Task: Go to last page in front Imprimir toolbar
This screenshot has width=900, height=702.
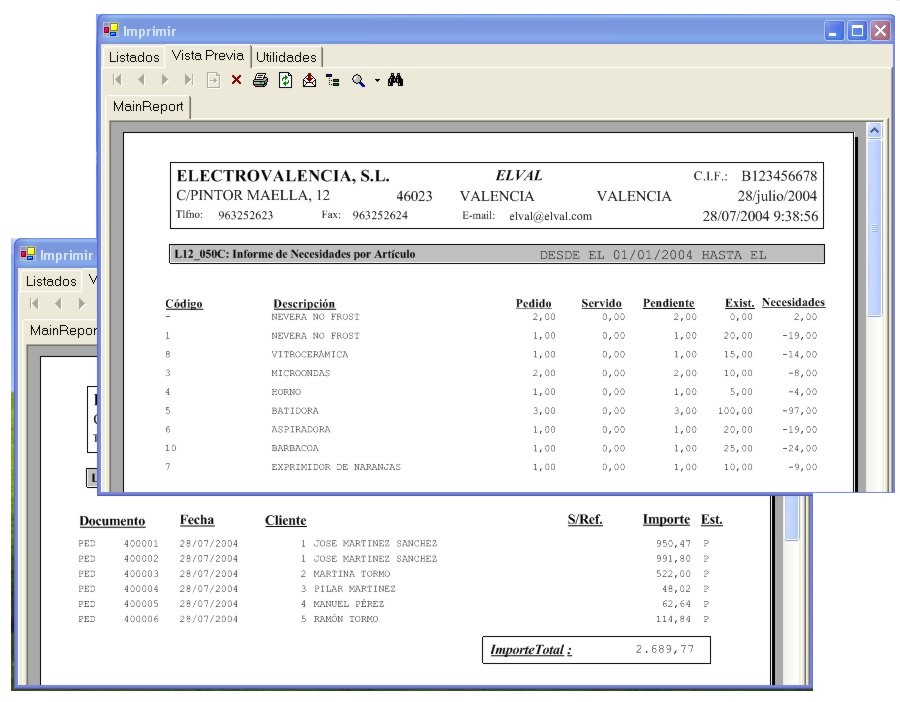Action: [x=188, y=80]
